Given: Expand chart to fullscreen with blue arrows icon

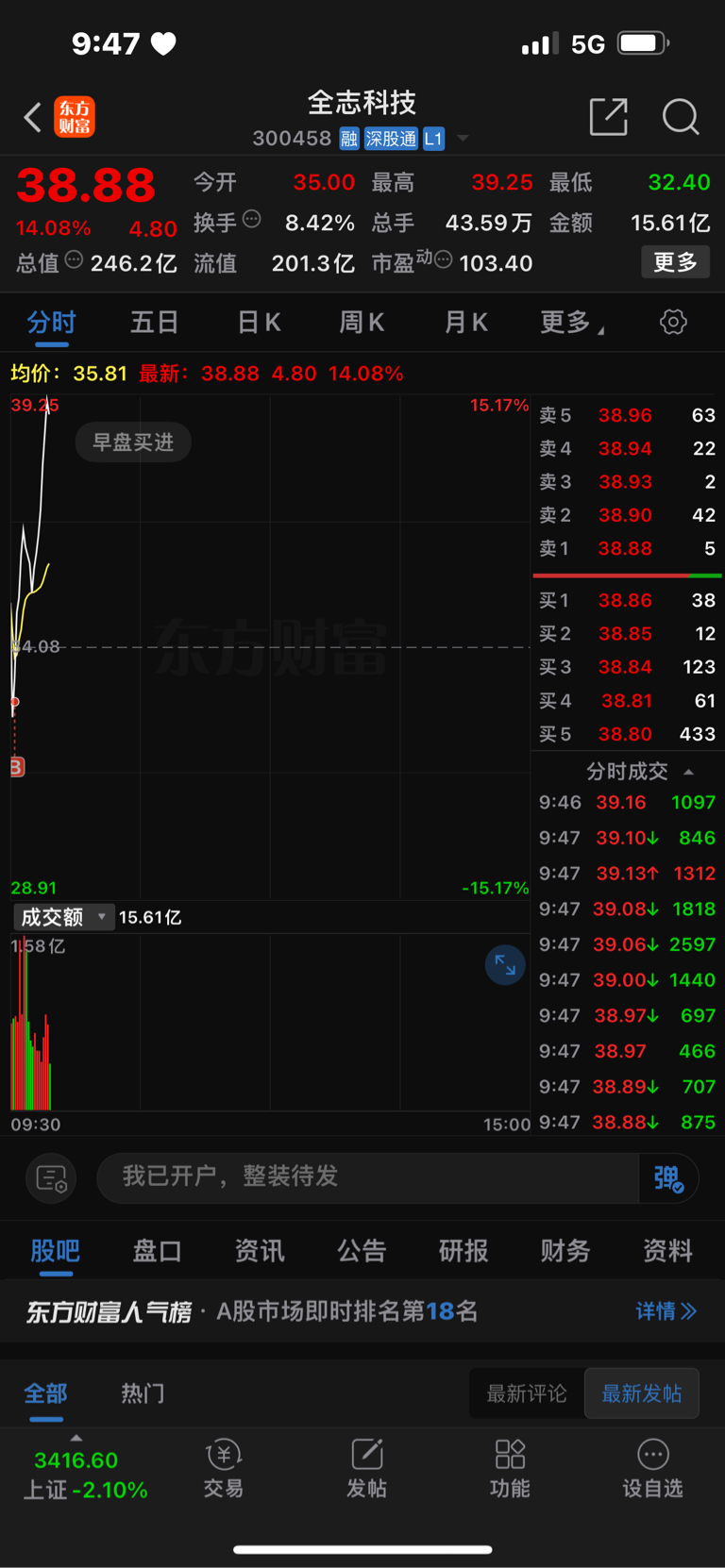Looking at the screenshot, I should tap(505, 965).
